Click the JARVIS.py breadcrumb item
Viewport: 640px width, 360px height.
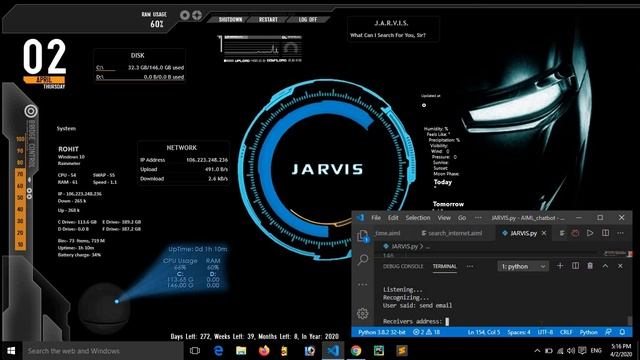coord(404,246)
